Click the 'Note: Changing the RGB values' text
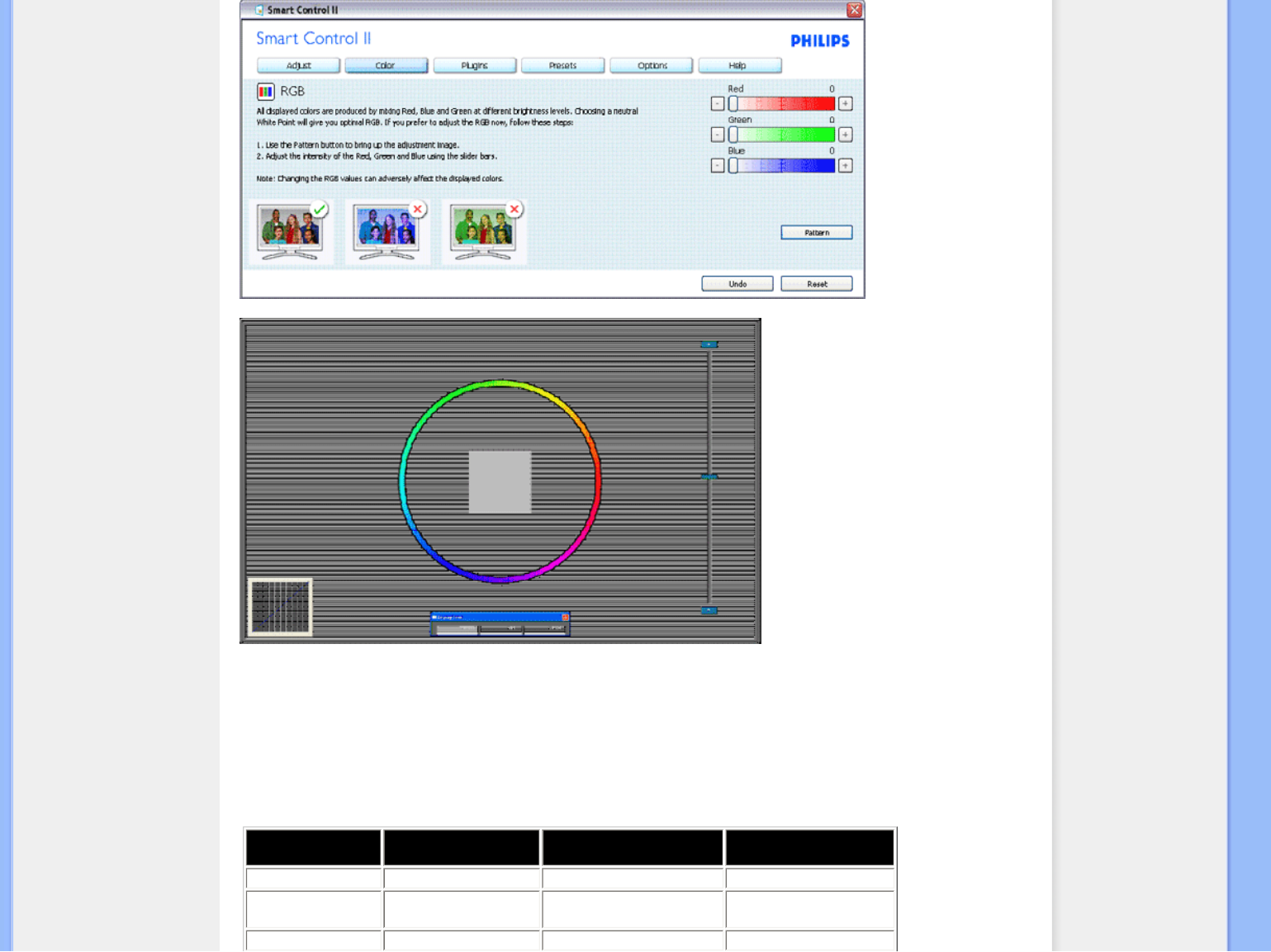The image size is (1271, 952). pyautogui.click(x=380, y=179)
